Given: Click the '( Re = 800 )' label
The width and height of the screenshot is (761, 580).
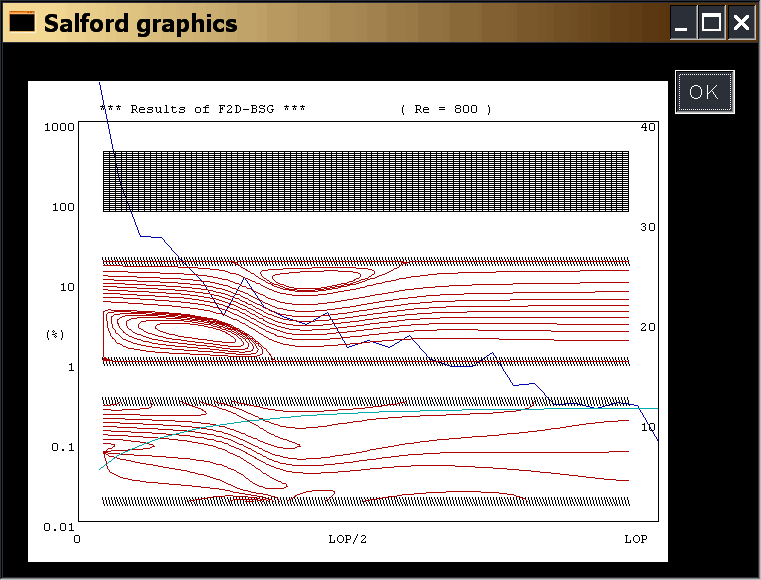Looking at the screenshot, I should [446, 109].
